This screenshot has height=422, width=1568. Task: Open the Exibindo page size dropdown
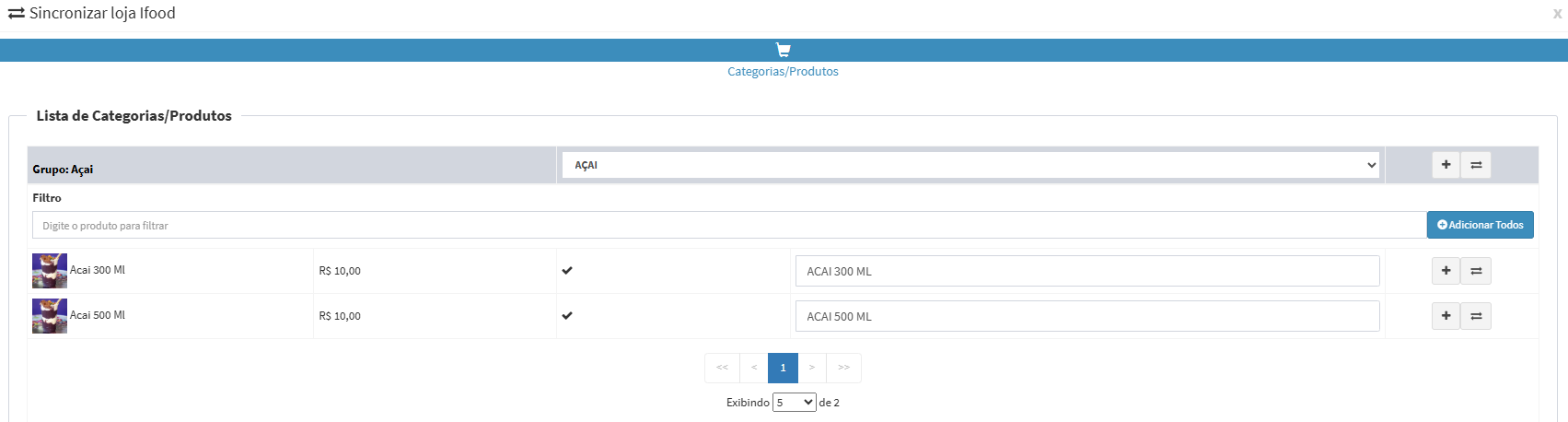pos(795,403)
